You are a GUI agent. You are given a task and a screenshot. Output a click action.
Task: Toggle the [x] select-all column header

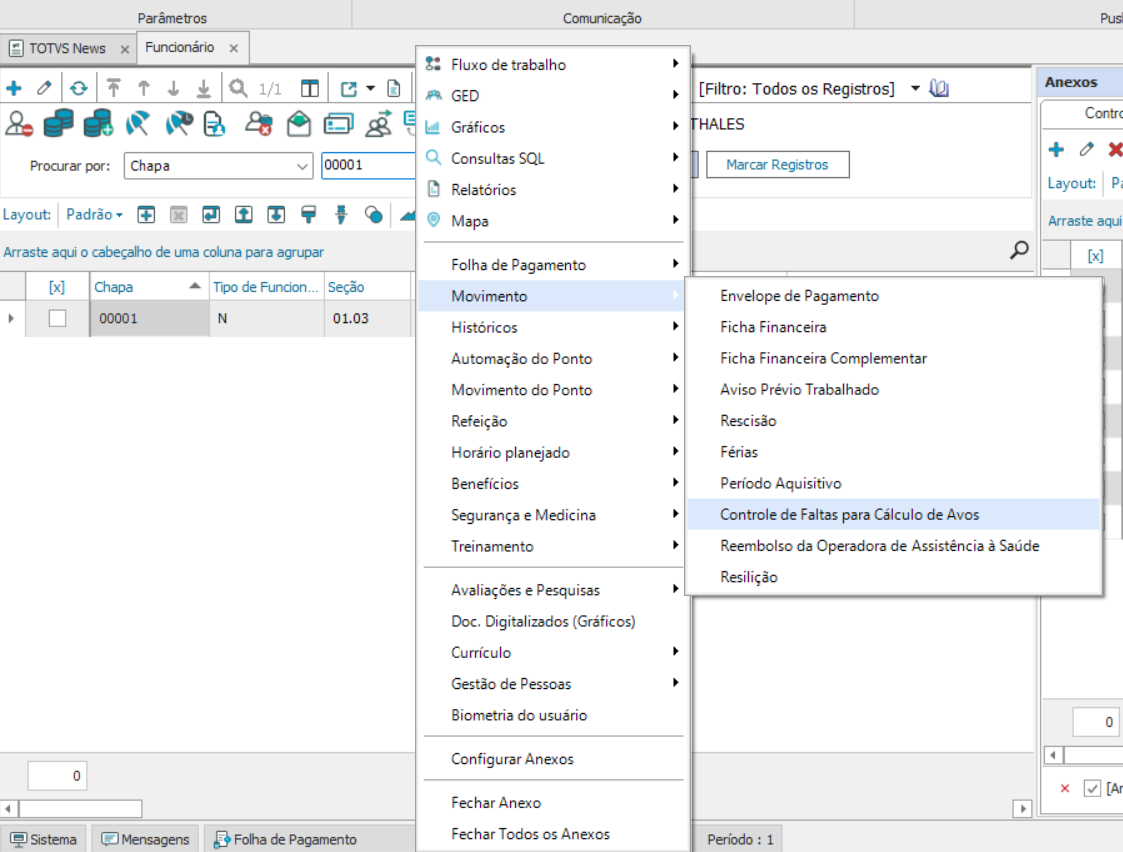pyautogui.click(x=57, y=286)
